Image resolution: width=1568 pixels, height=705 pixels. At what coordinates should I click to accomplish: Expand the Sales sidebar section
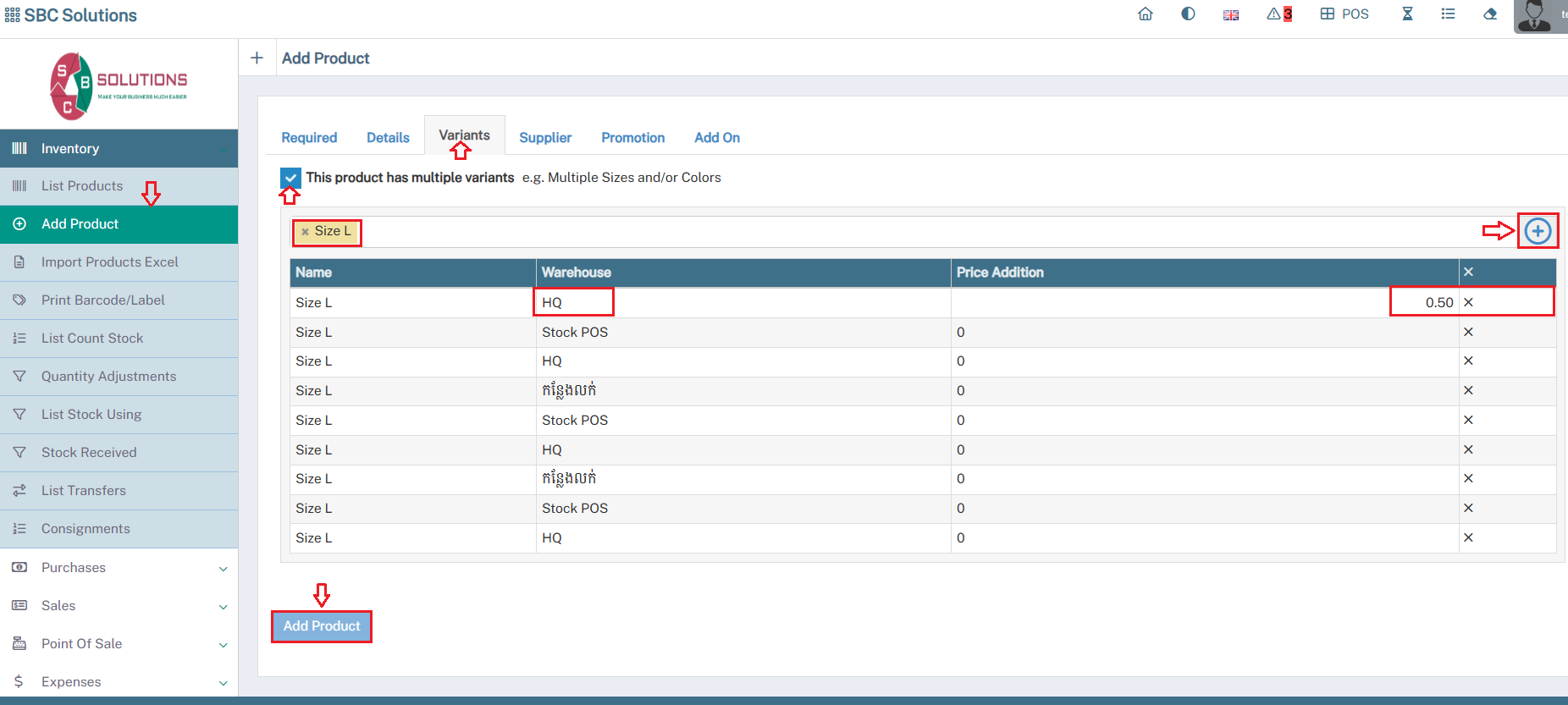(x=119, y=606)
